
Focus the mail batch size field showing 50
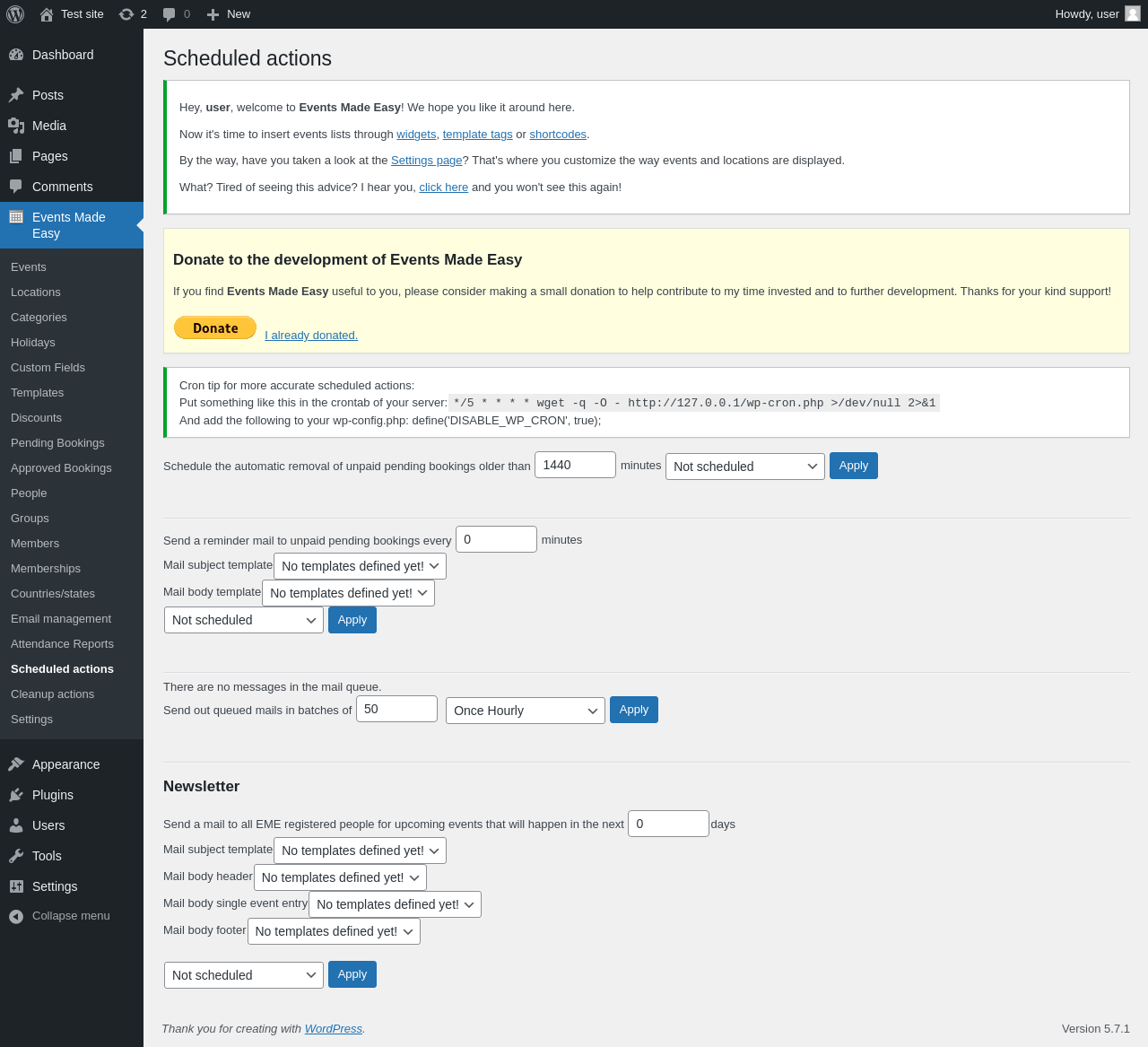click(397, 709)
